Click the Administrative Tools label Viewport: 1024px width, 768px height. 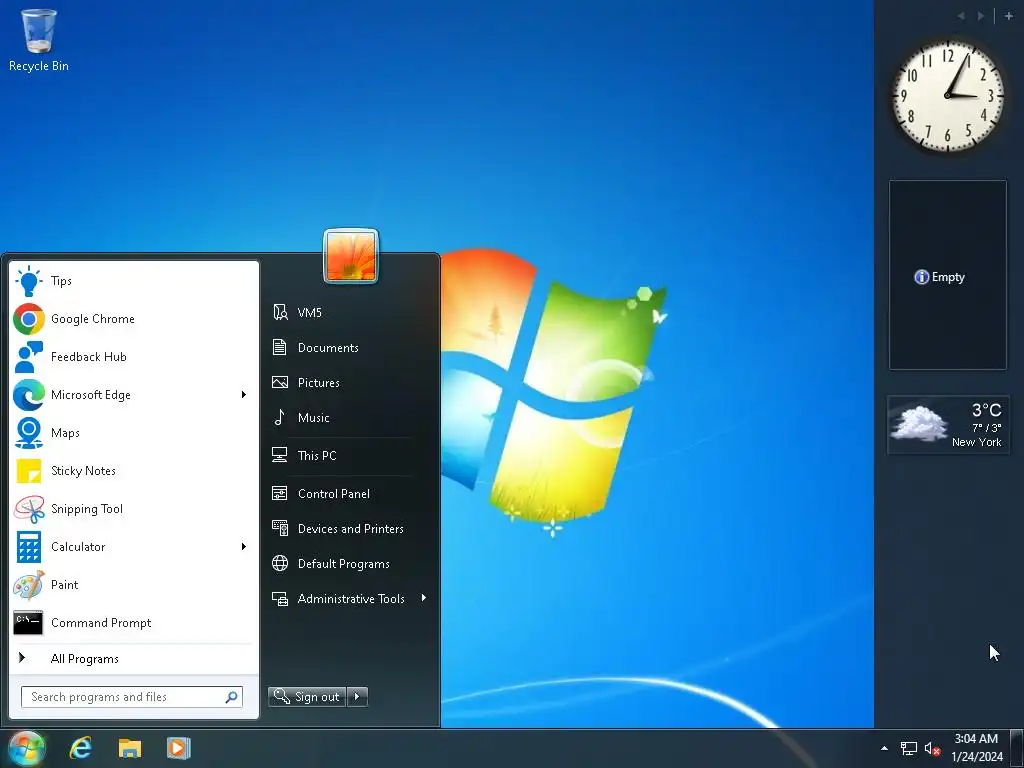pos(351,599)
